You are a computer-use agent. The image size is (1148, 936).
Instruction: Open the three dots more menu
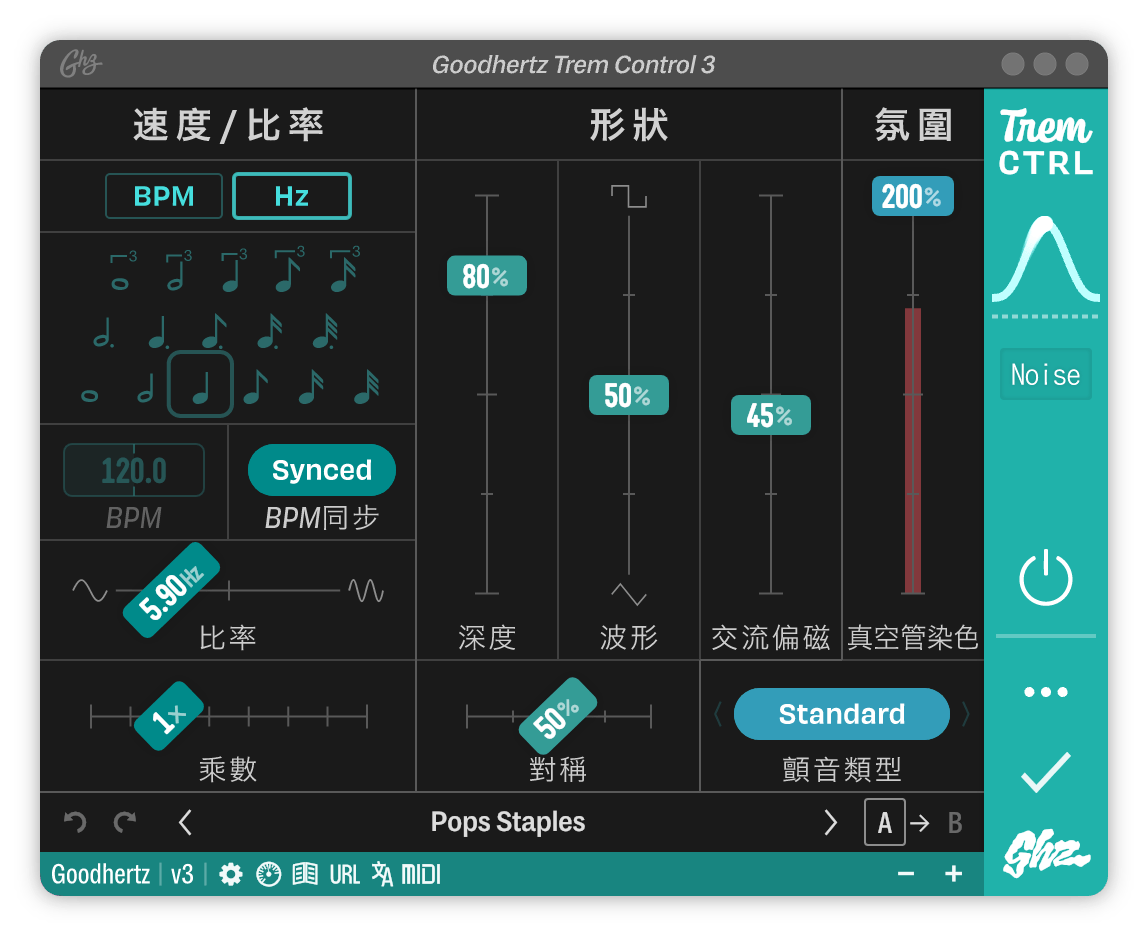click(1046, 692)
